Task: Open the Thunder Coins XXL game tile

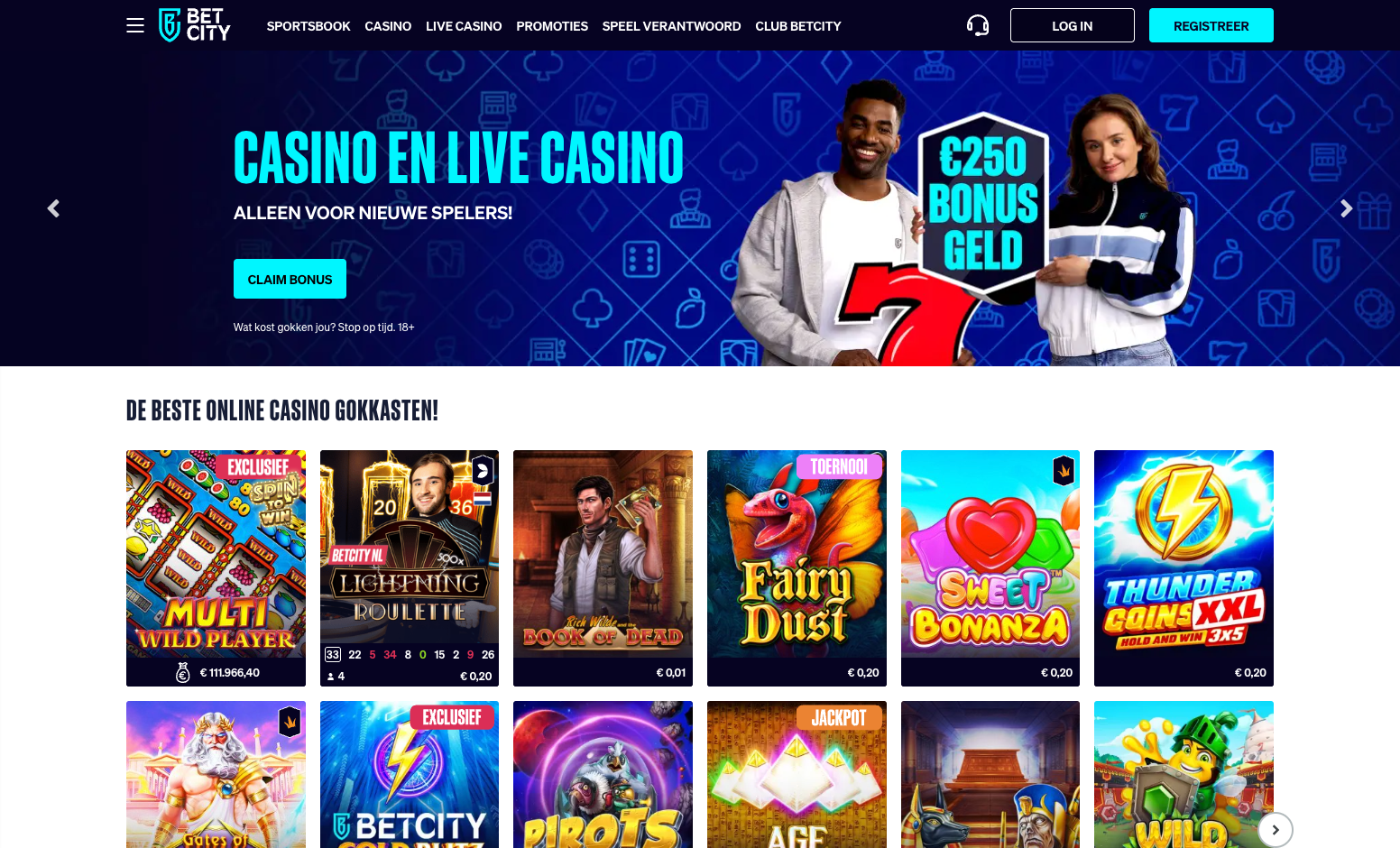Action: (x=1184, y=567)
